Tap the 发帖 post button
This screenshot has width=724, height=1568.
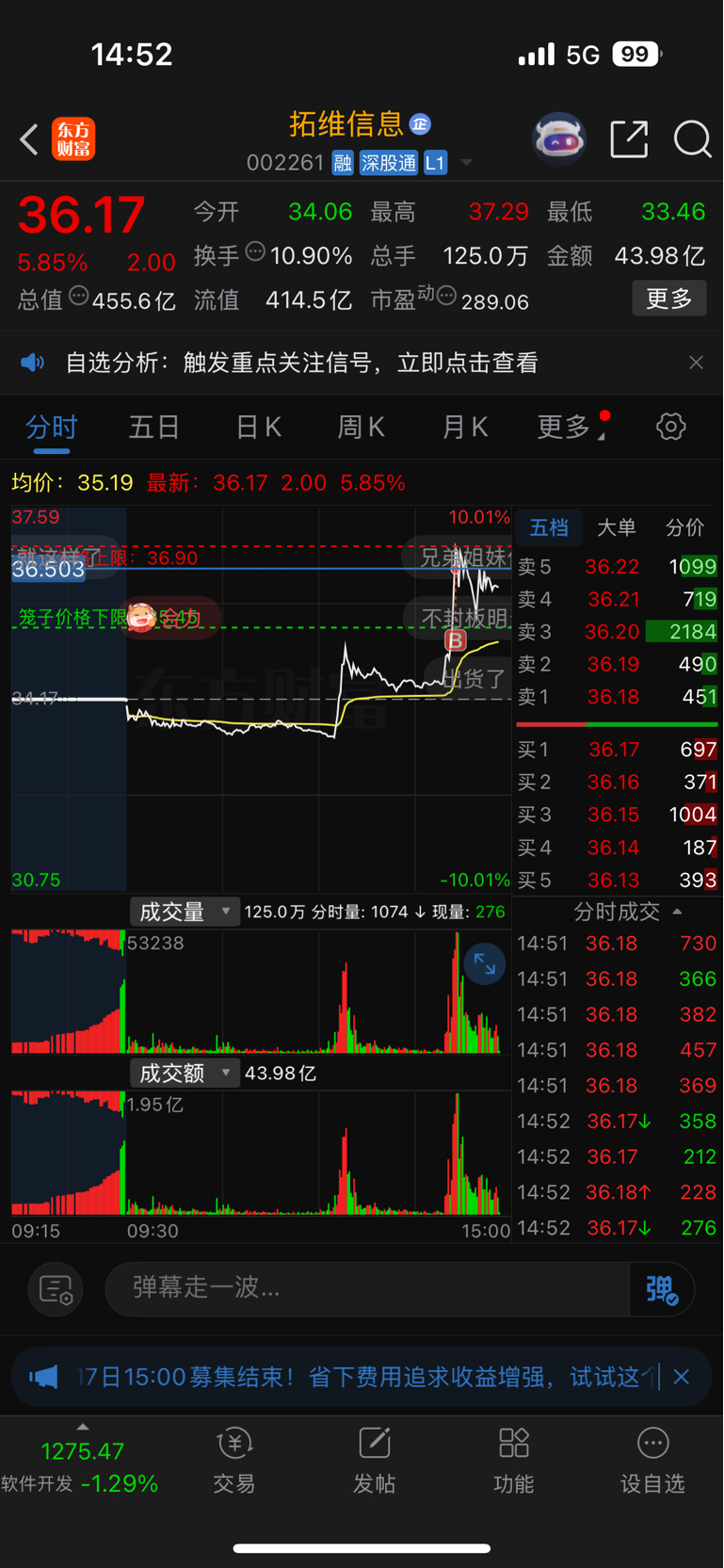coord(374,1461)
